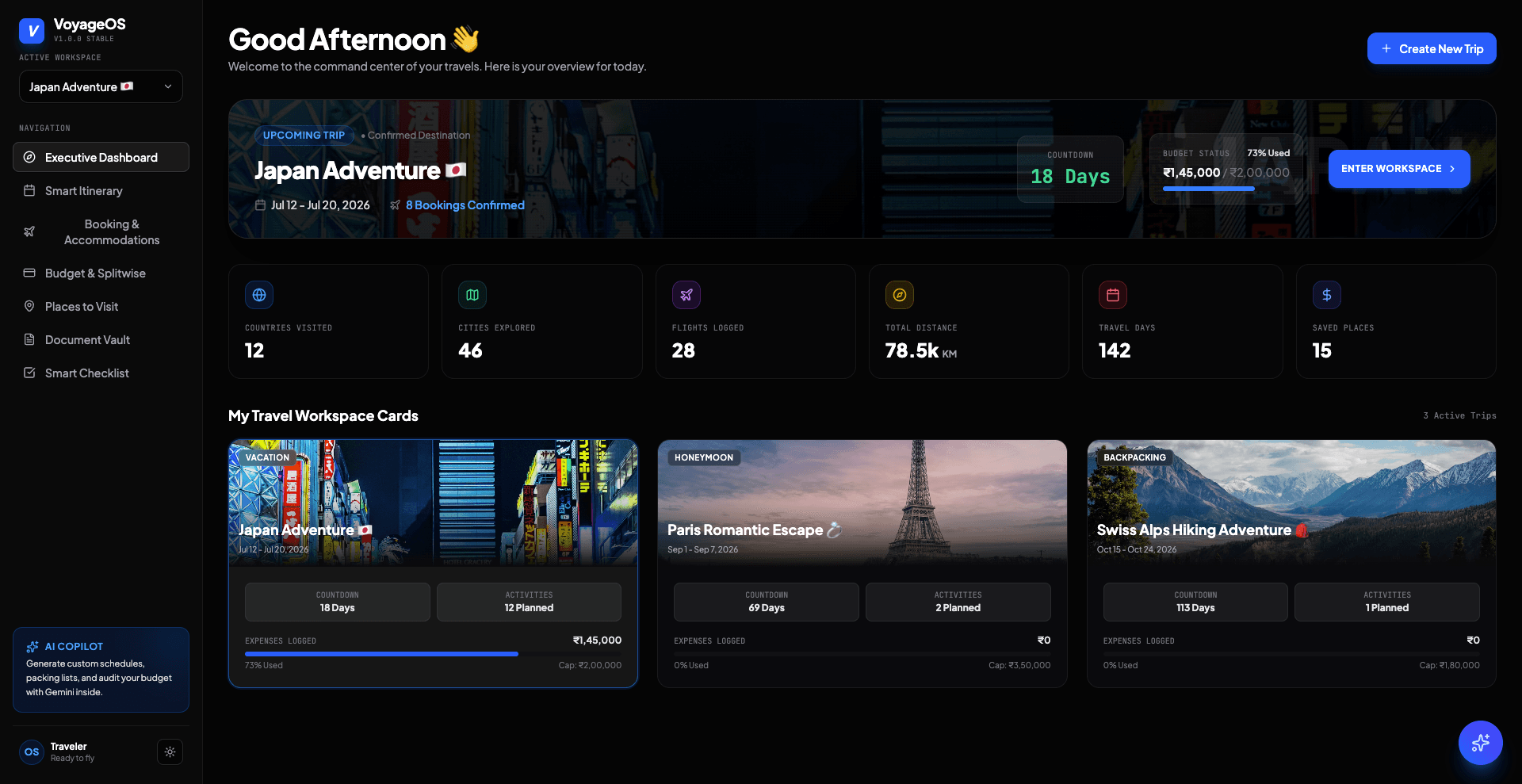Toggle the light/dark theme sun button
The width and height of the screenshot is (1522, 784).
(x=170, y=751)
